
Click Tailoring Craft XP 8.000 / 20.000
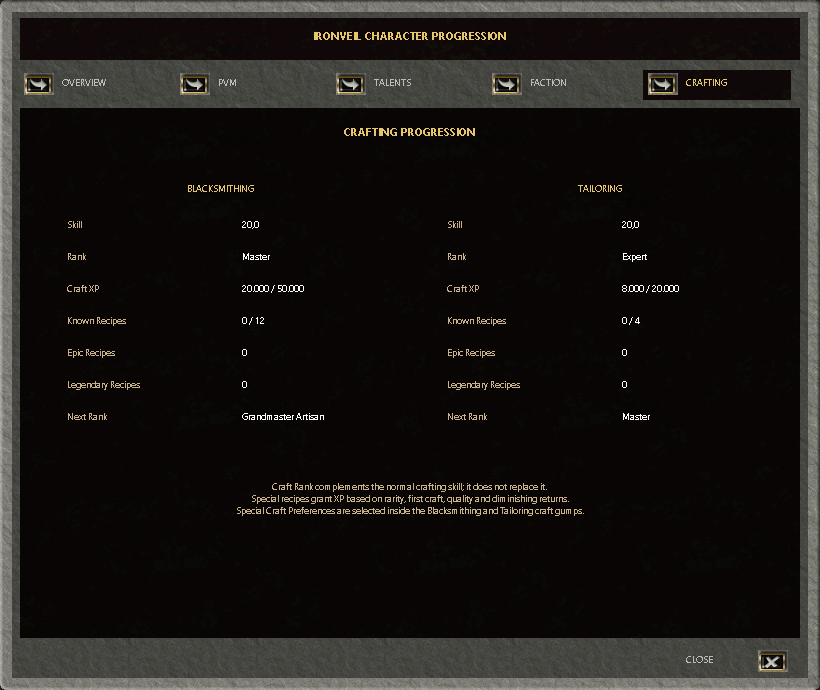(650, 289)
